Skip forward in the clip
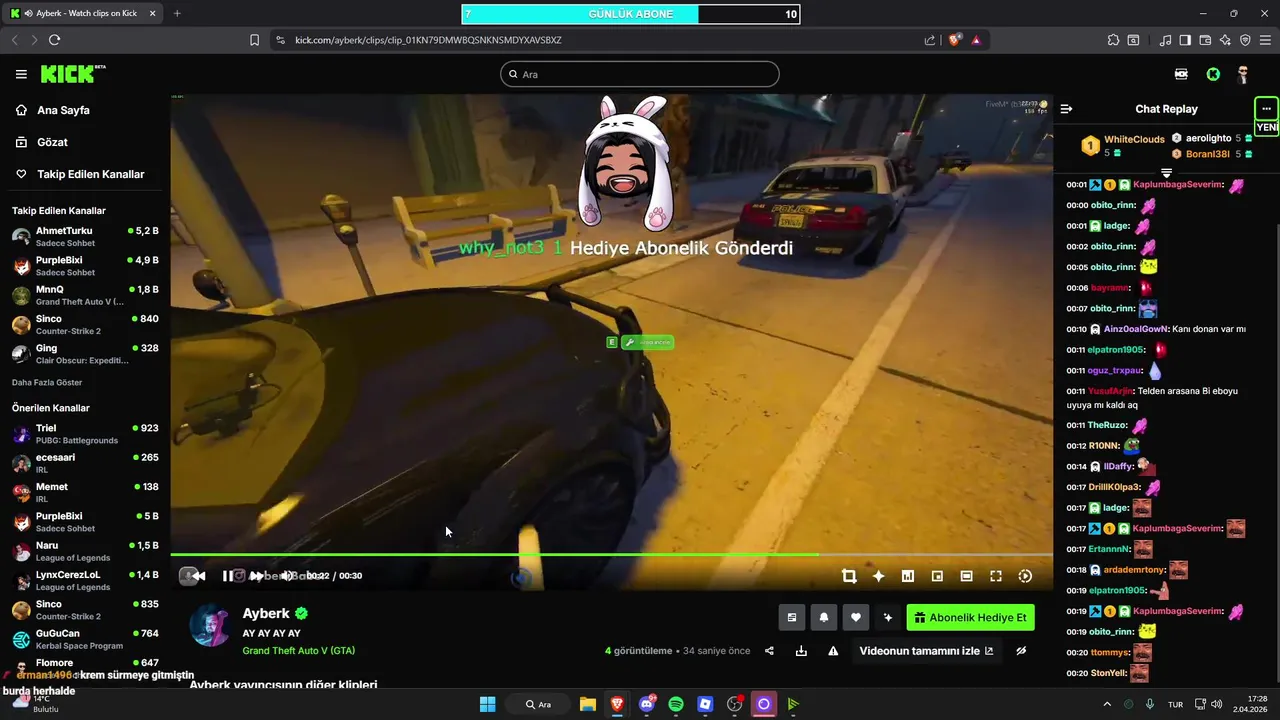 coord(257,576)
